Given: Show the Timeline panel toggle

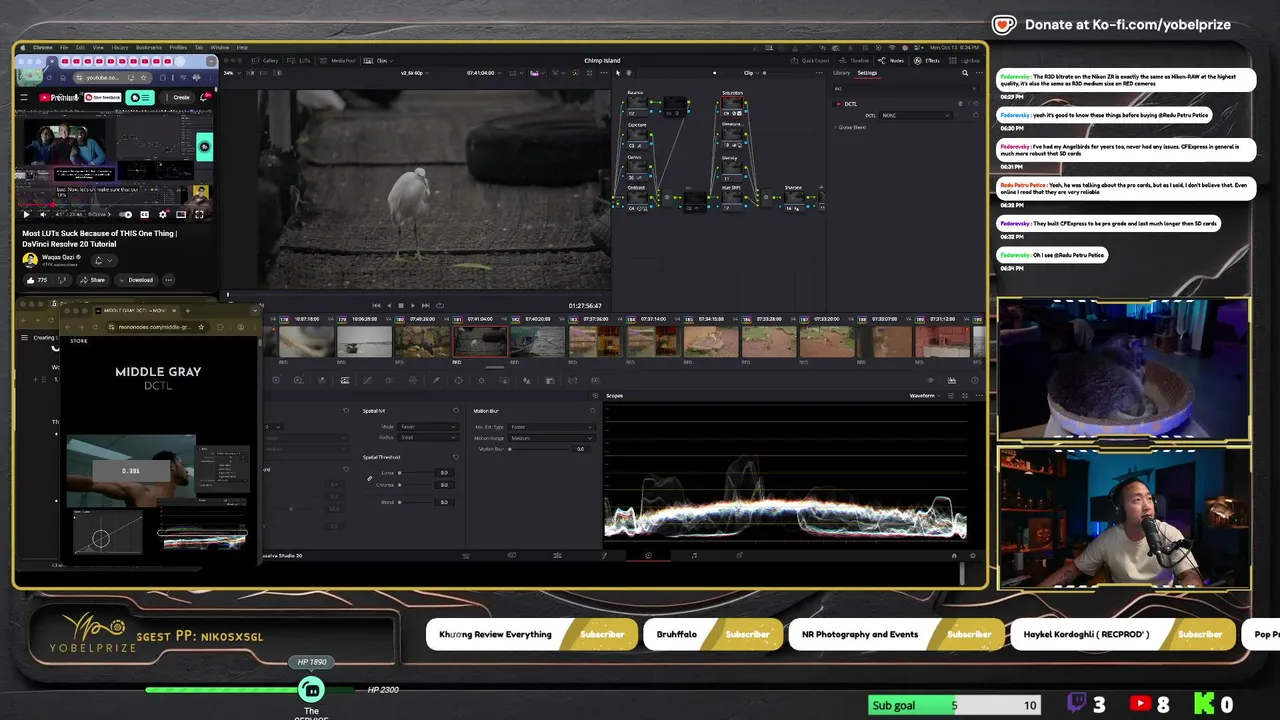Looking at the screenshot, I should click(x=854, y=61).
